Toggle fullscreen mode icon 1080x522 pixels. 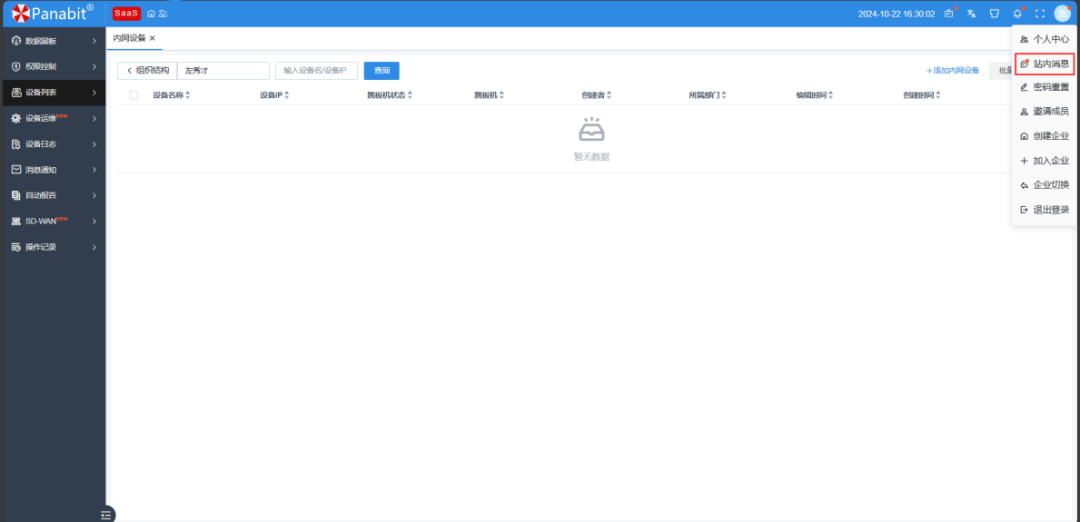point(1040,14)
